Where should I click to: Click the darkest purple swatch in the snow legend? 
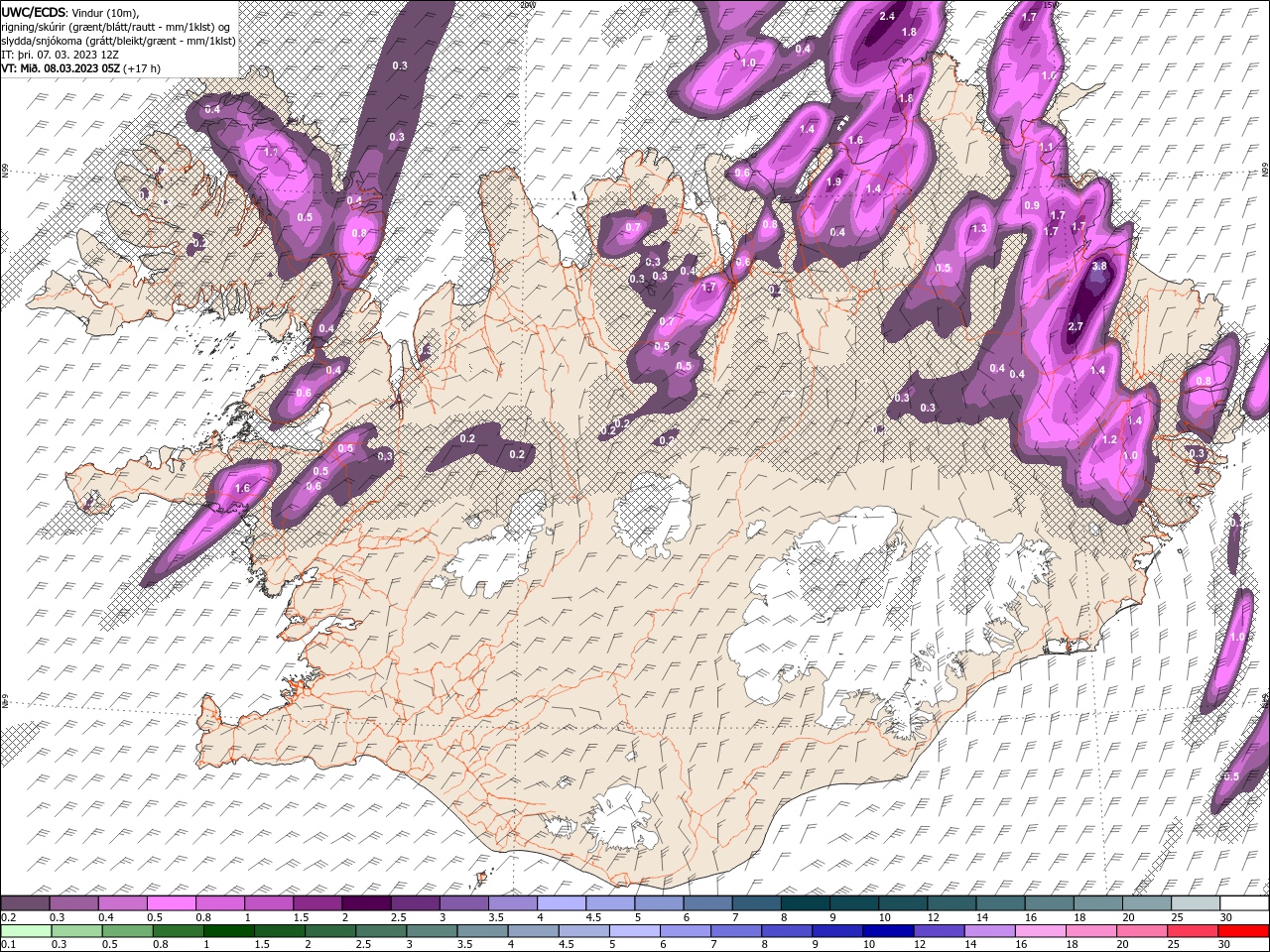click(x=365, y=903)
